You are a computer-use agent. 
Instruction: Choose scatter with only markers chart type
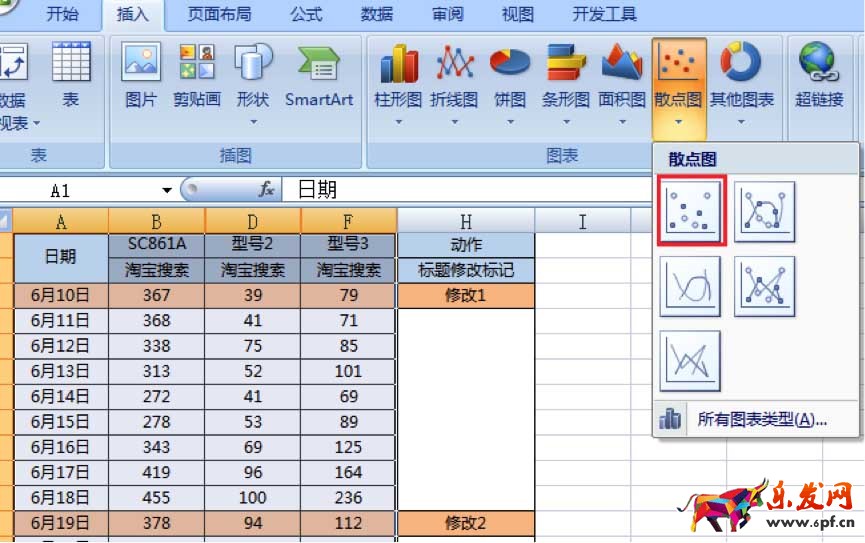(x=692, y=210)
